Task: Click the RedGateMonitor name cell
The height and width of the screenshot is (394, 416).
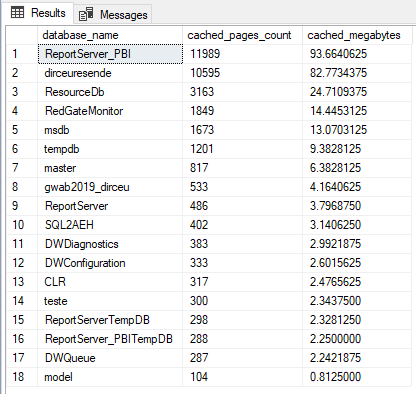Action: pos(110,111)
